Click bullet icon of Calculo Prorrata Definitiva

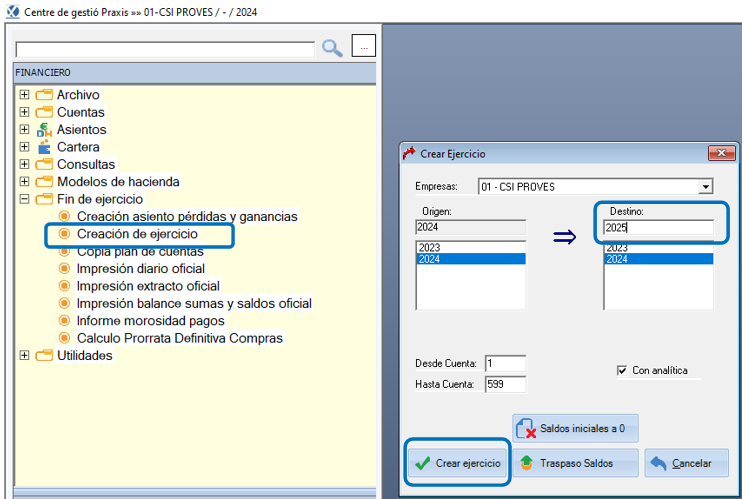[64, 338]
